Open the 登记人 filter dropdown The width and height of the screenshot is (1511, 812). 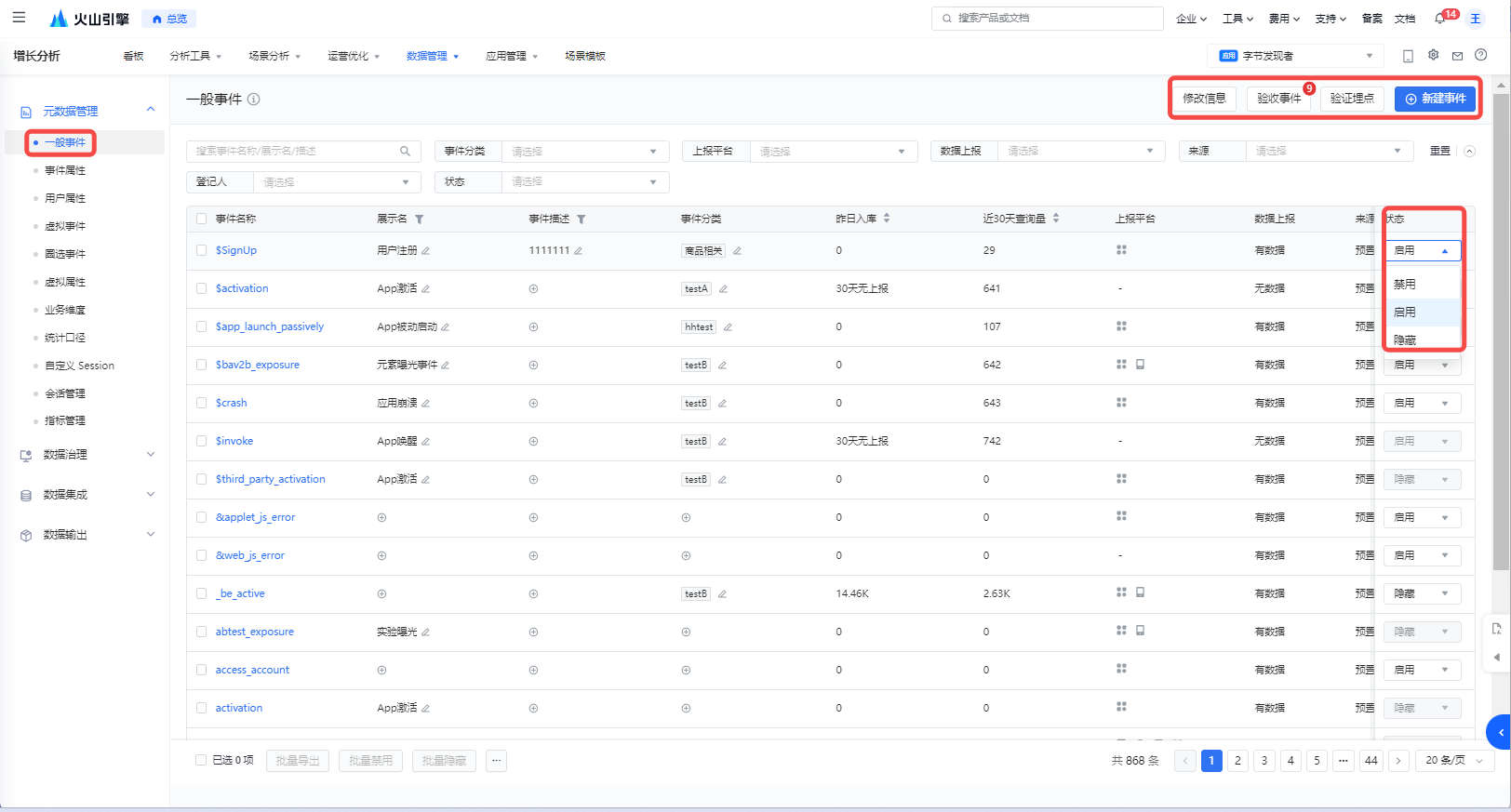pos(337,182)
